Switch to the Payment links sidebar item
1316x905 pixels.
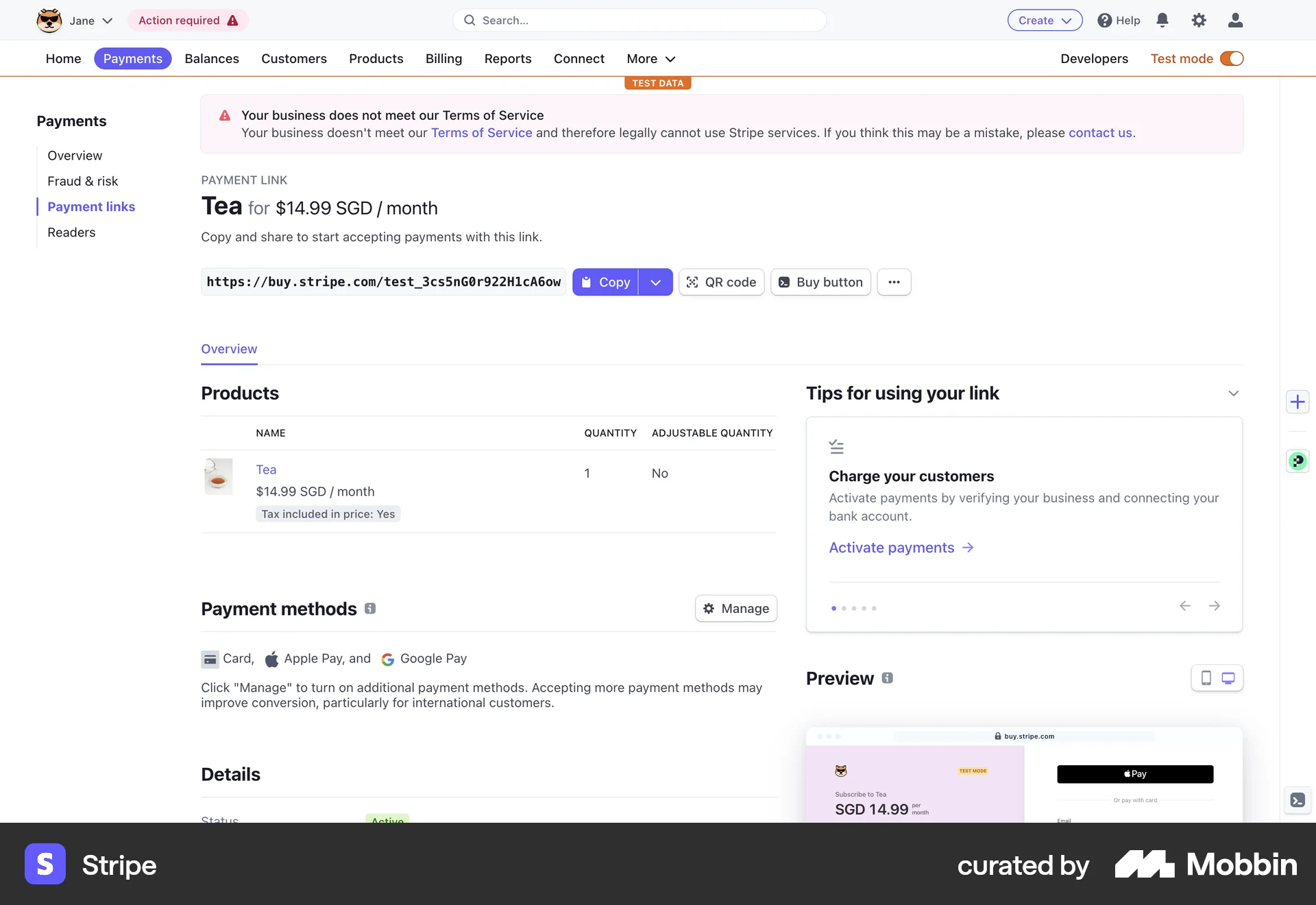(91, 206)
